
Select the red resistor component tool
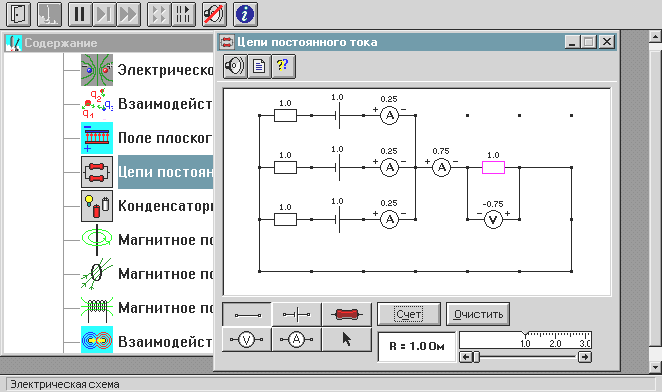click(x=347, y=314)
